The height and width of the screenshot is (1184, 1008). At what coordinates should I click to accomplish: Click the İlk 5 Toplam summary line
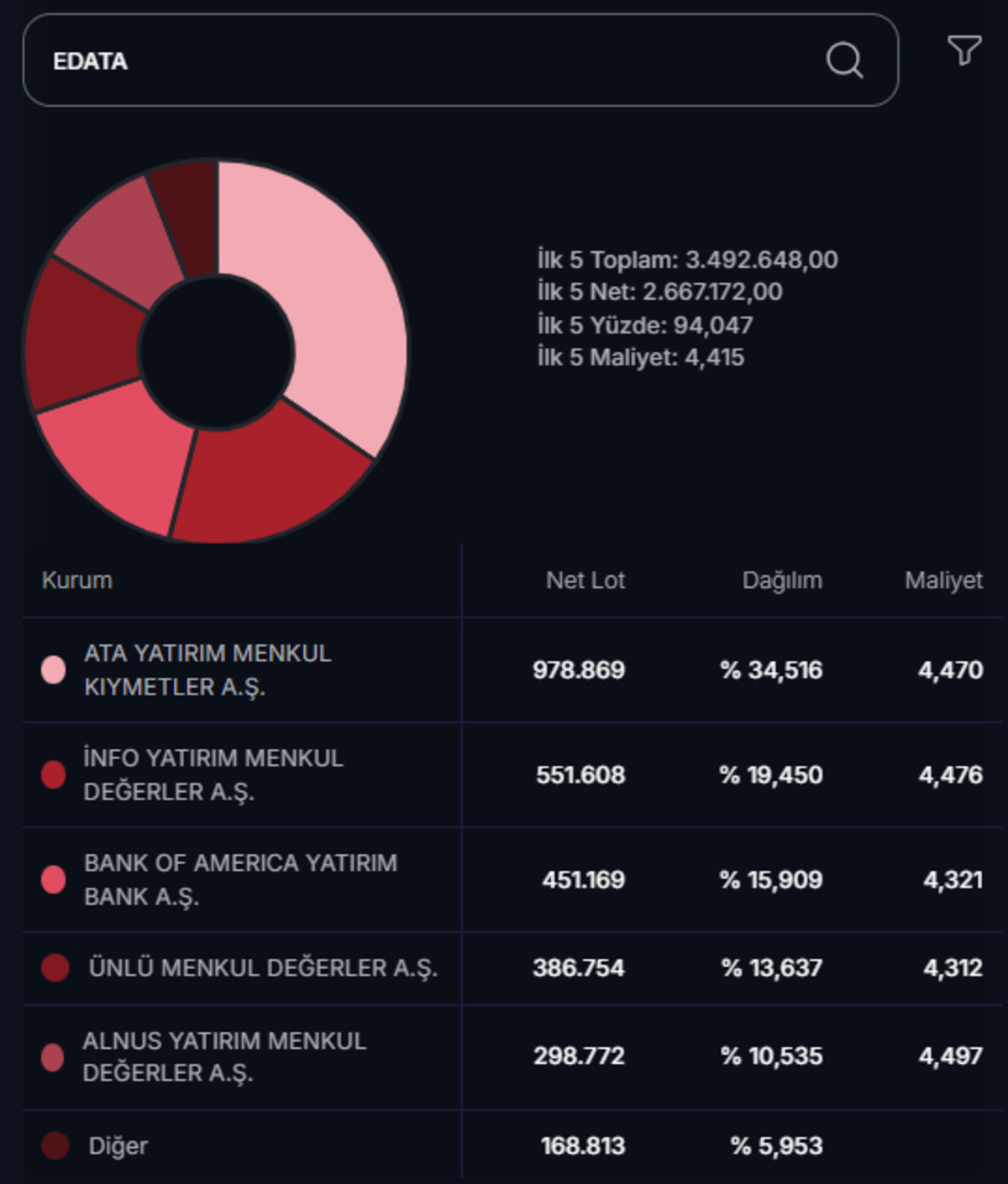point(688,259)
